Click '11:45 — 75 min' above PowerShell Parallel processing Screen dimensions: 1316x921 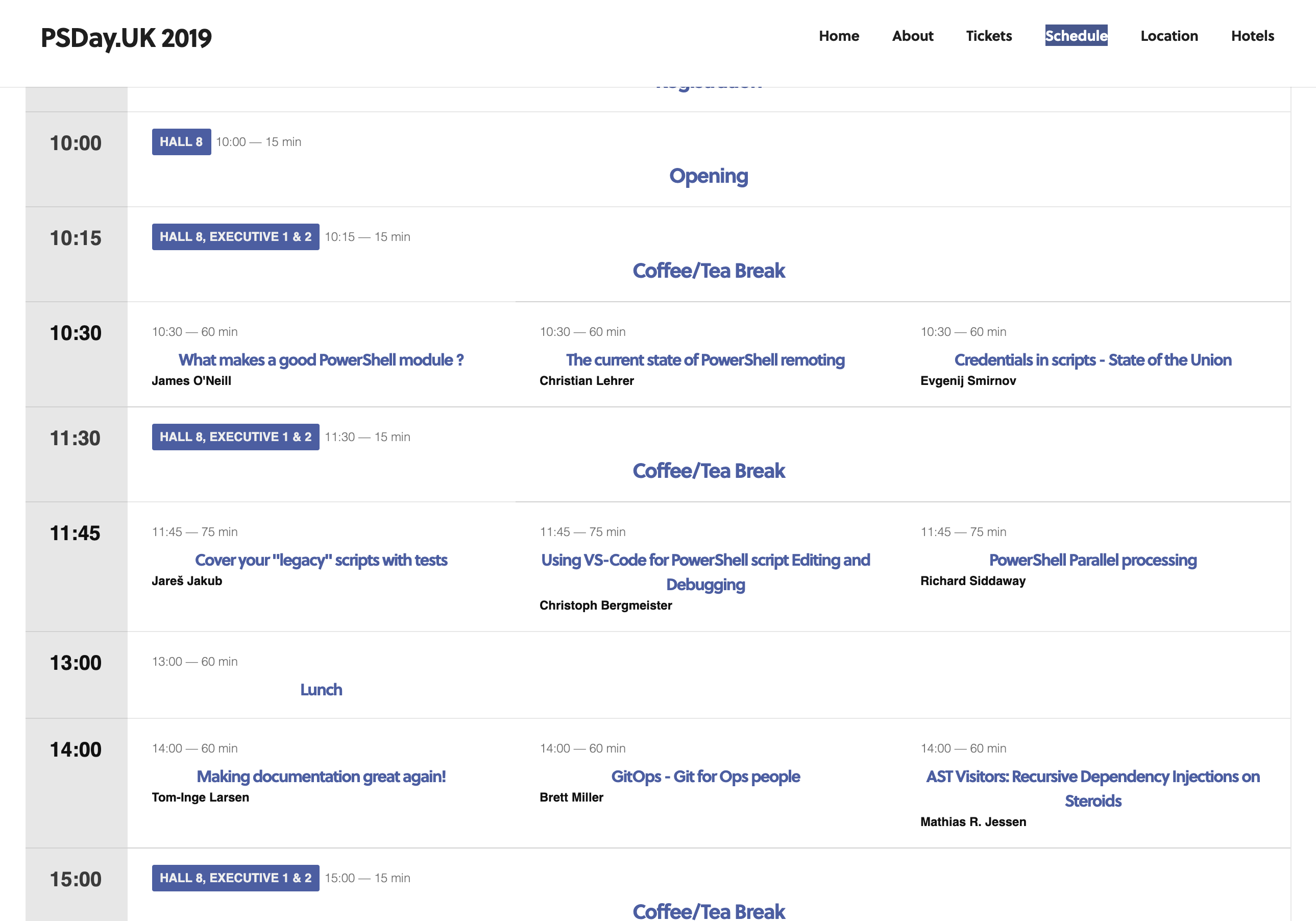[x=963, y=532]
